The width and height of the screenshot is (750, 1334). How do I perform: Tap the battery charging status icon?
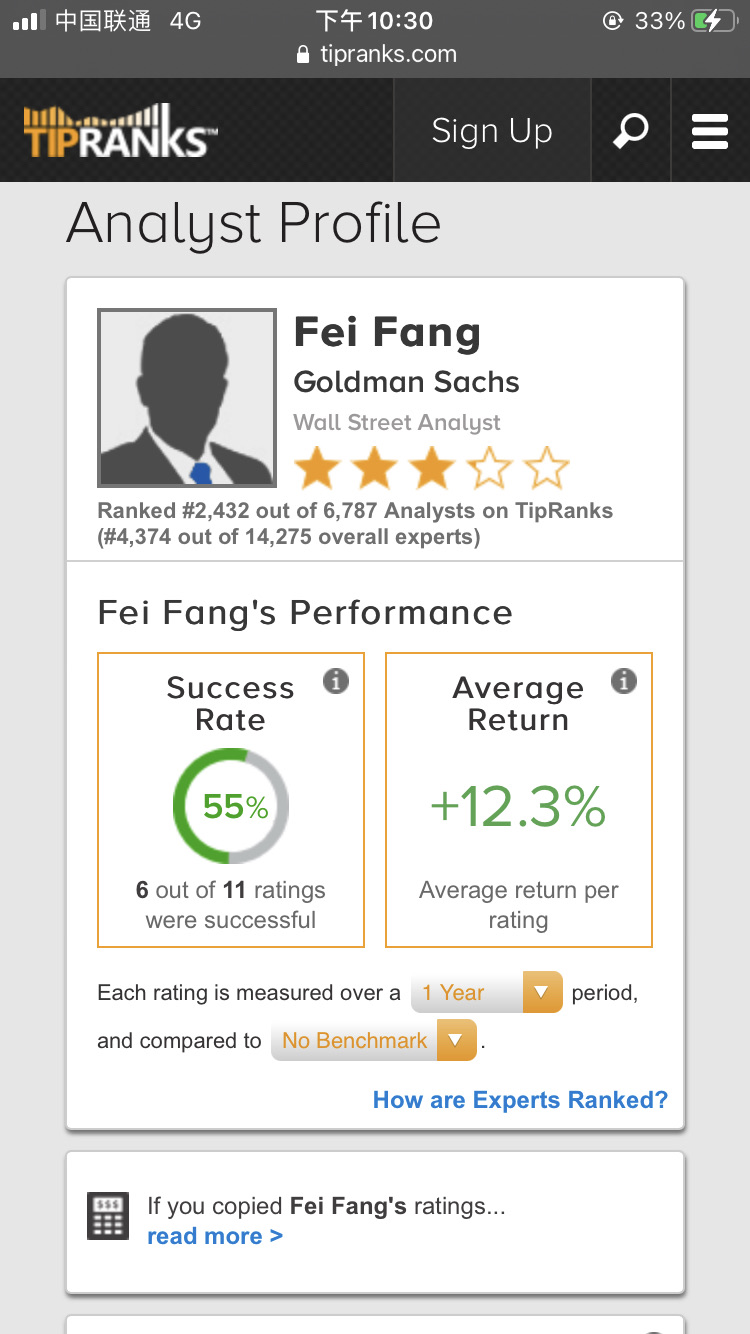pos(714,21)
